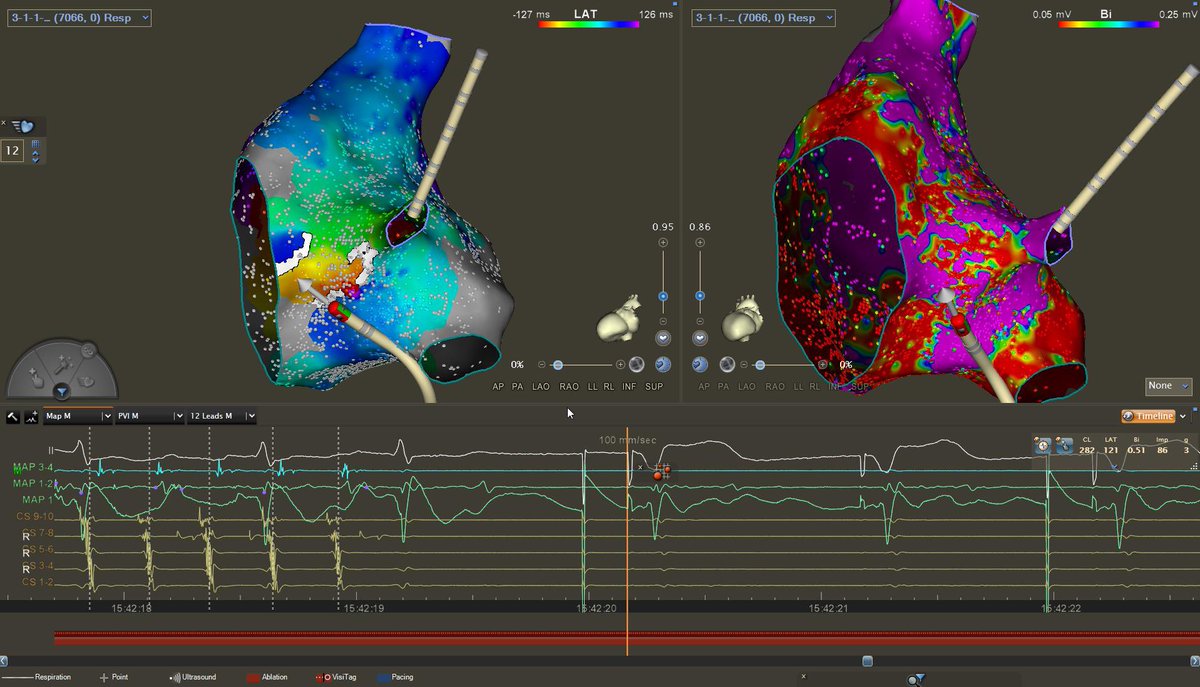Viewport: 1200px width, 687px height.
Task: Click the CS 9-10 channel label
Action: (36, 516)
